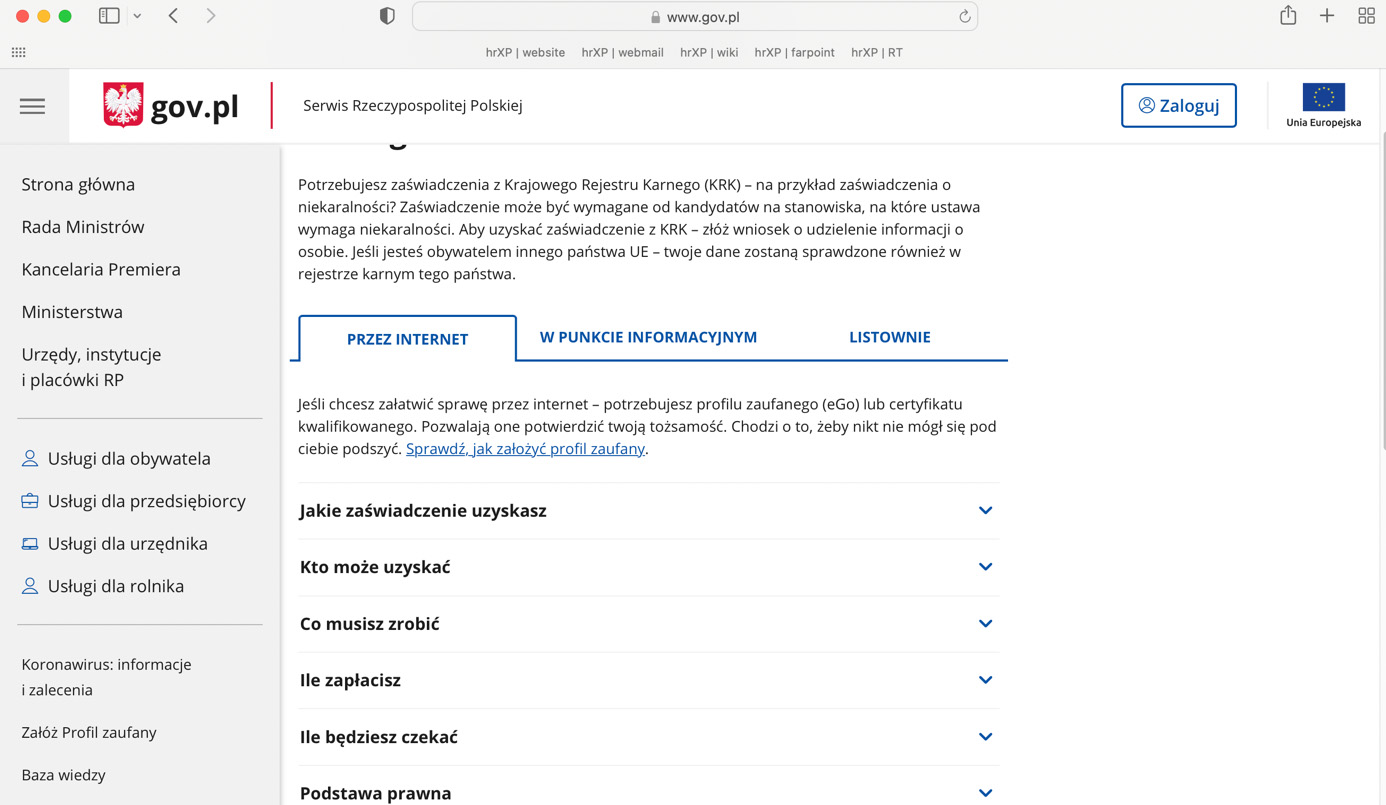Show the tab overview grid icon
The image size is (1386, 805).
tap(1366, 16)
